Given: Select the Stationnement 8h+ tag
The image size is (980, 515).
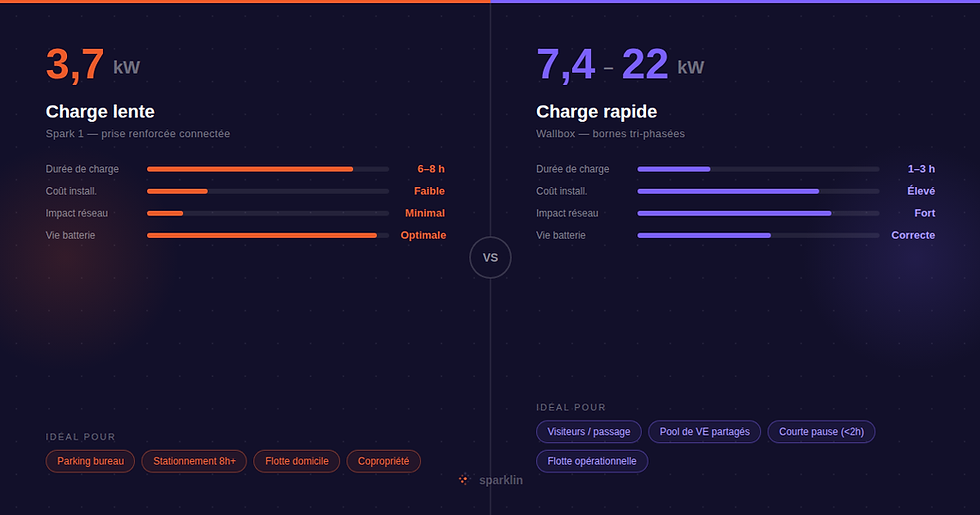Looking at the screenshot, I should tap(194, 461).
